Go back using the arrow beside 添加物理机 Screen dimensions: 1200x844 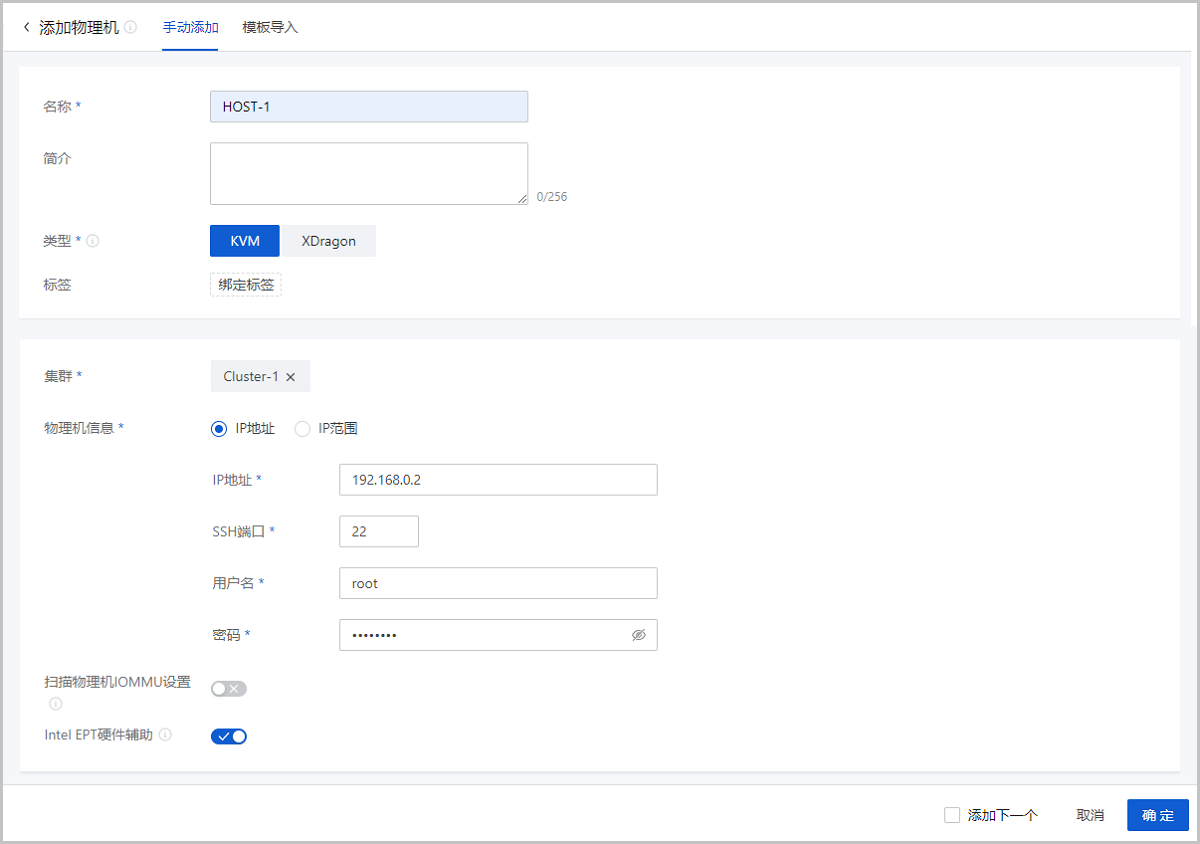coord(26,28)
